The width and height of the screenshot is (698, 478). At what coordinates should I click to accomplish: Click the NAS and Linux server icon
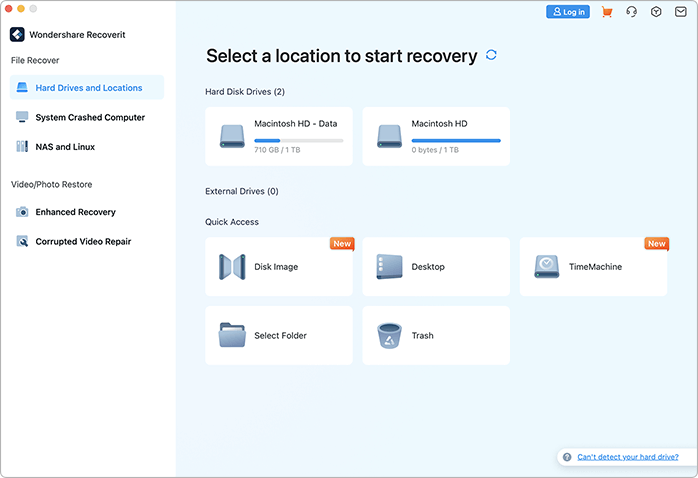(x=22, y=146)
